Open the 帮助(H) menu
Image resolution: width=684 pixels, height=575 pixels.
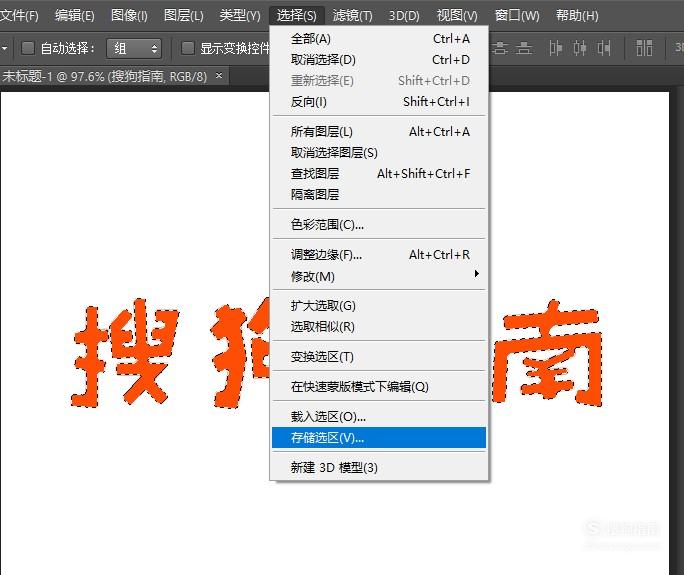(577, 16)
